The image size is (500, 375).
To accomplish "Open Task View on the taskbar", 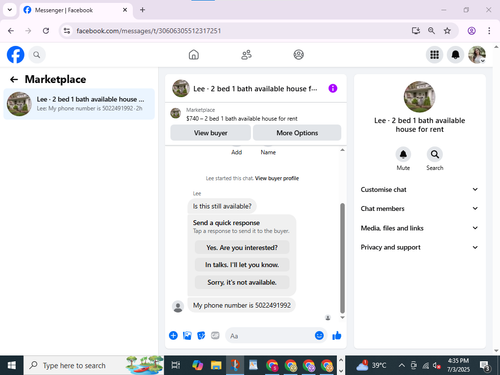I will pos(176,365).
